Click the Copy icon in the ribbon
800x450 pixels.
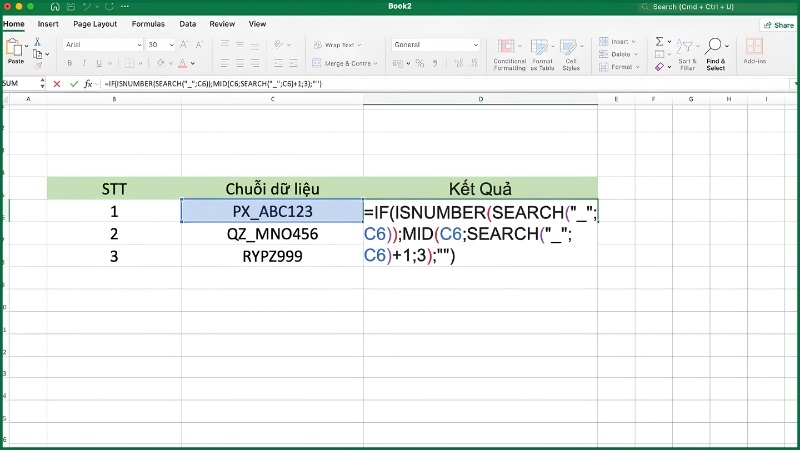[x=38, y=54]
